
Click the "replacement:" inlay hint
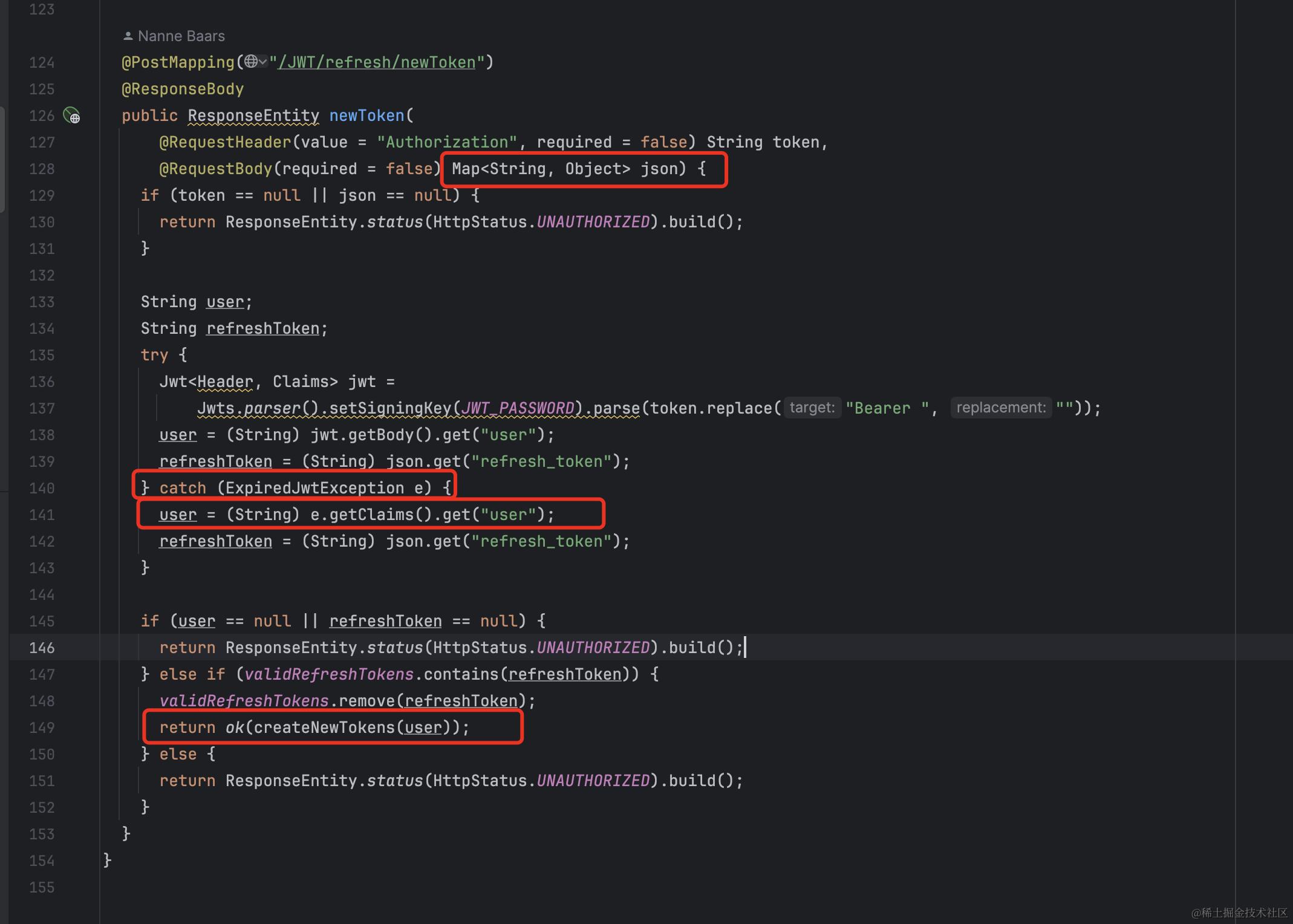click(x=1000, y=408)
